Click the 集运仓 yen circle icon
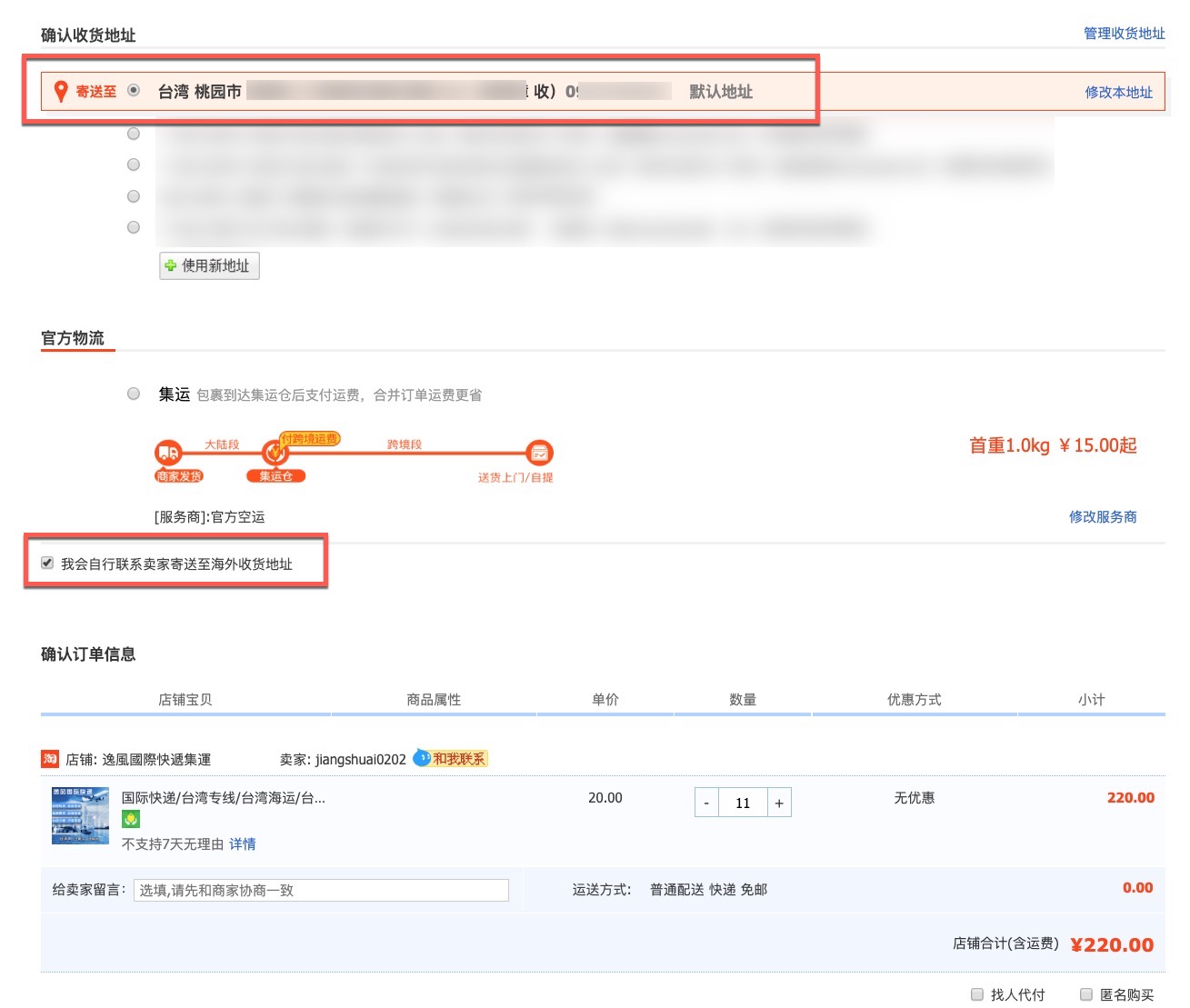 click(274, 452)
